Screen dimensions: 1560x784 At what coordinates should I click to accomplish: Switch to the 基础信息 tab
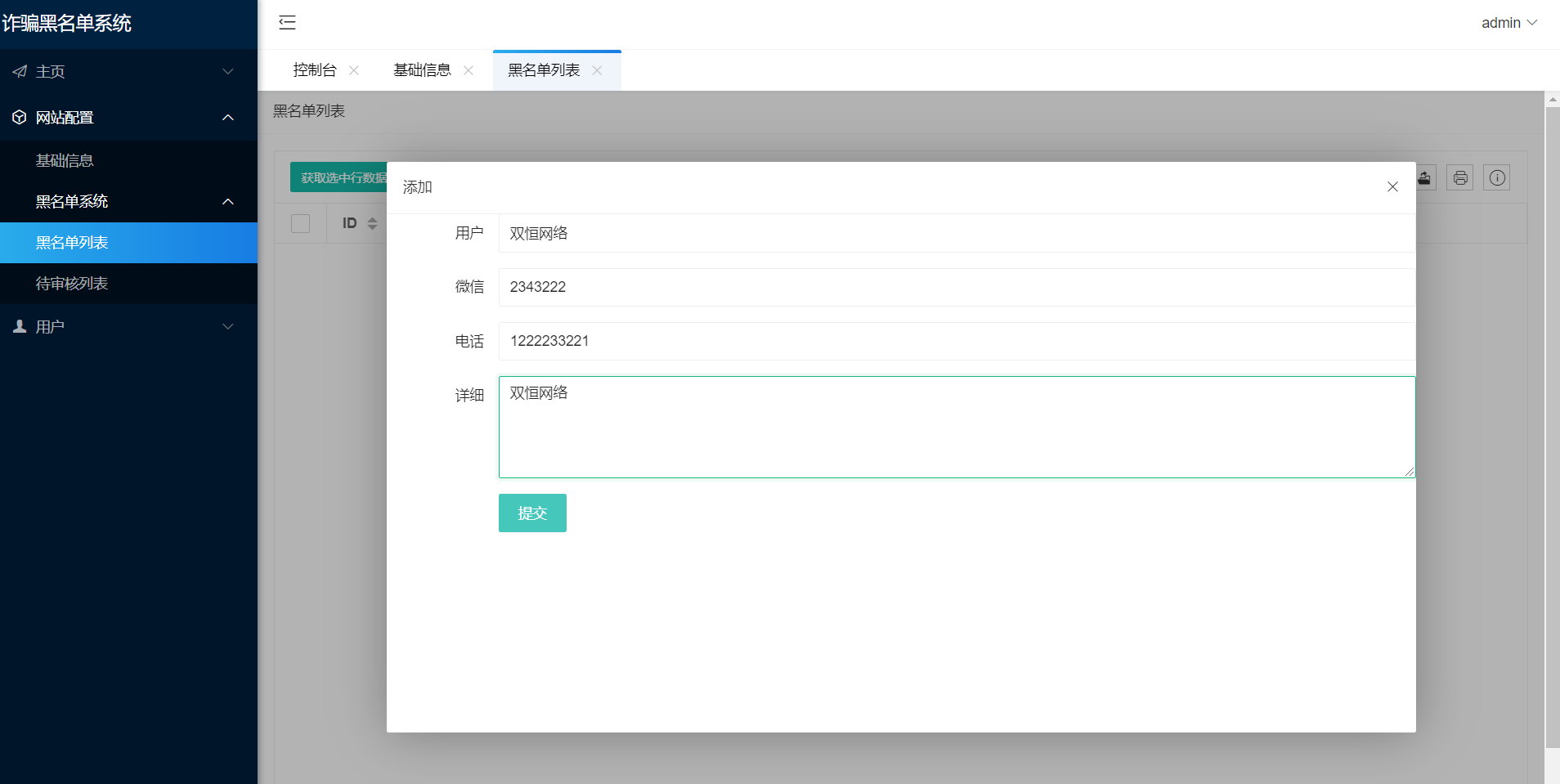click(x=422, y=70)
